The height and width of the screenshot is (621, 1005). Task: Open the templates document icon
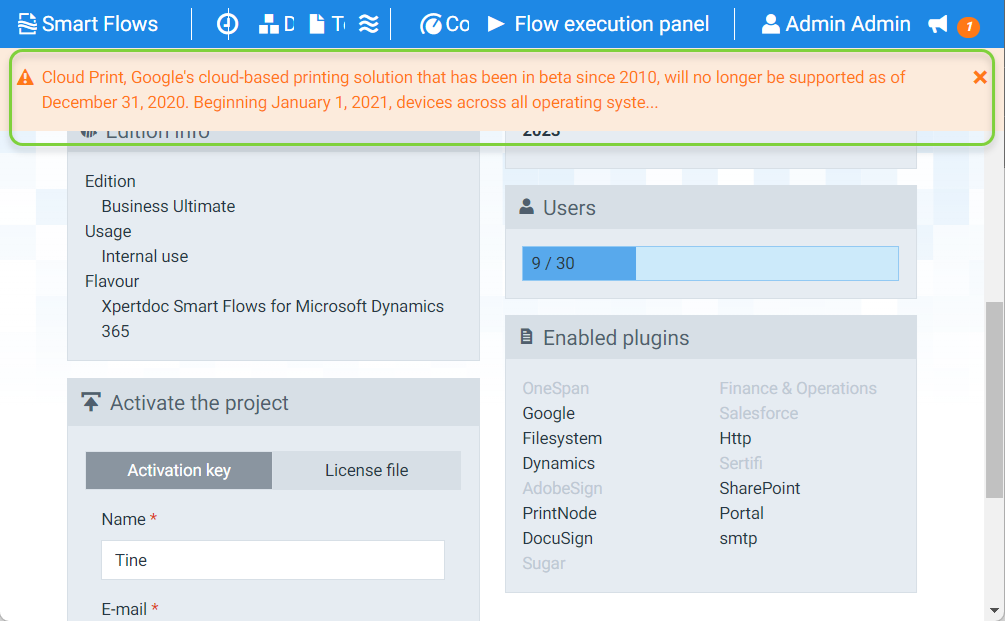pos(327,24)
